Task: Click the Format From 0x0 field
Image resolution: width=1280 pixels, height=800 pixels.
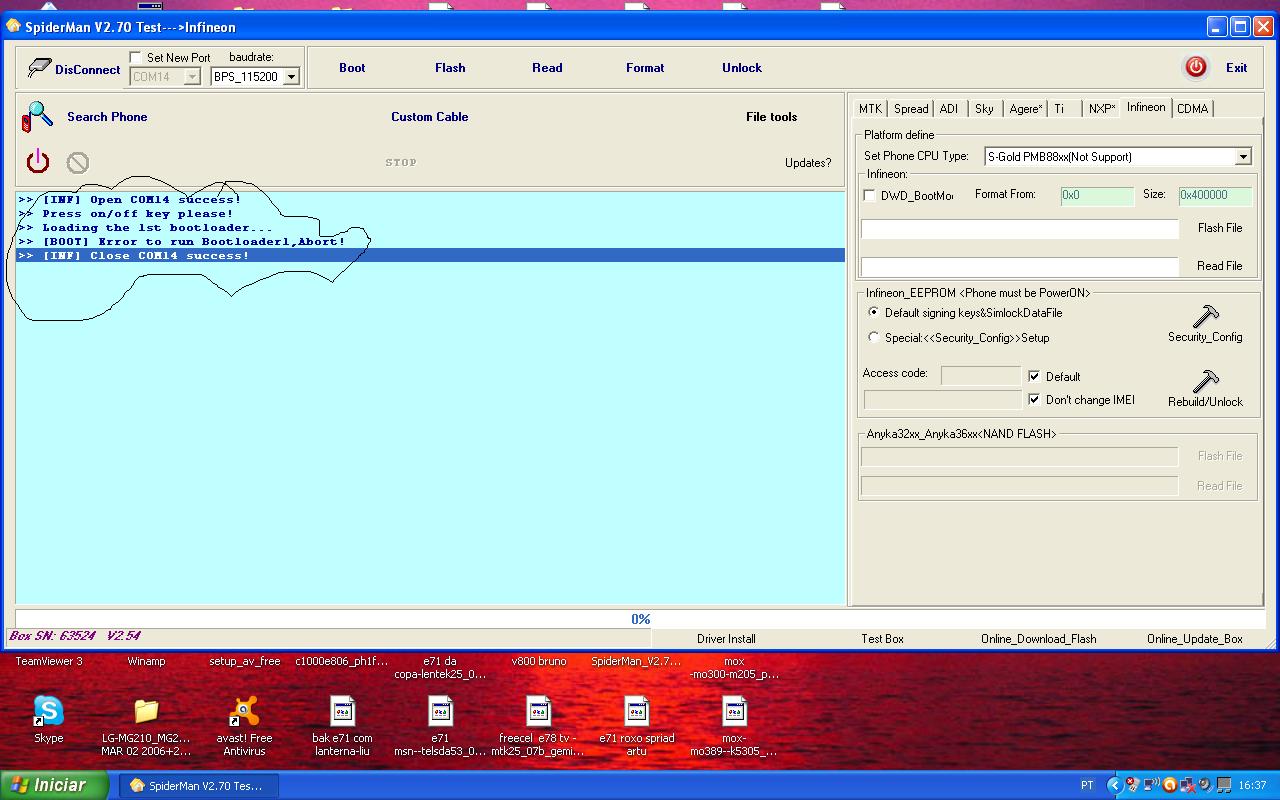Action: point(1097,195)
